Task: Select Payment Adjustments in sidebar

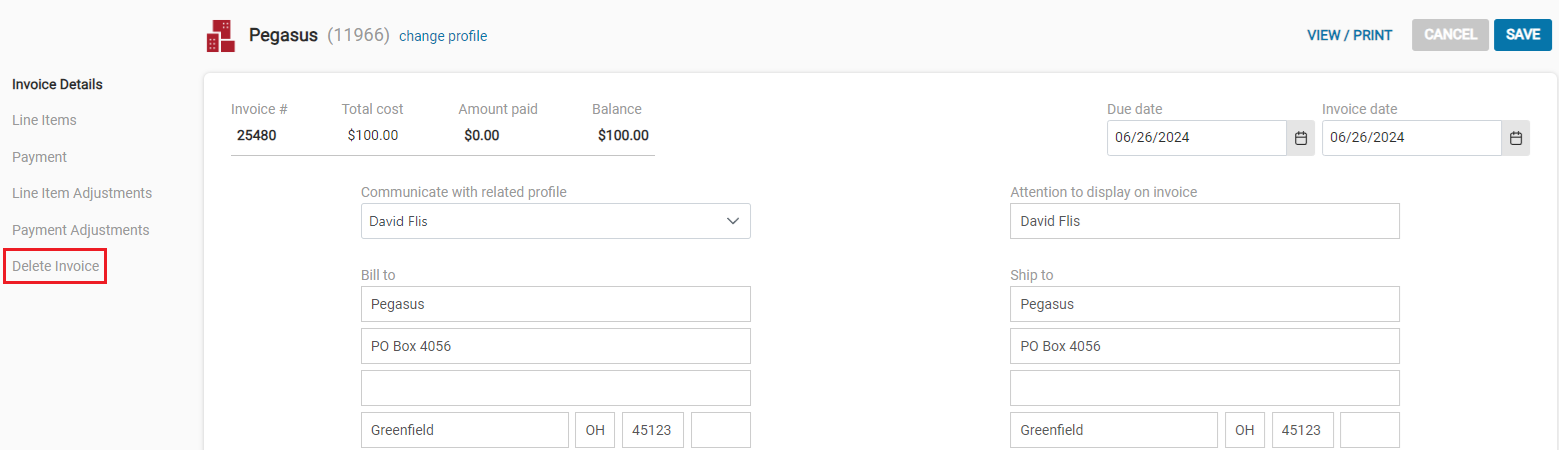Action: tap(80, 230)
